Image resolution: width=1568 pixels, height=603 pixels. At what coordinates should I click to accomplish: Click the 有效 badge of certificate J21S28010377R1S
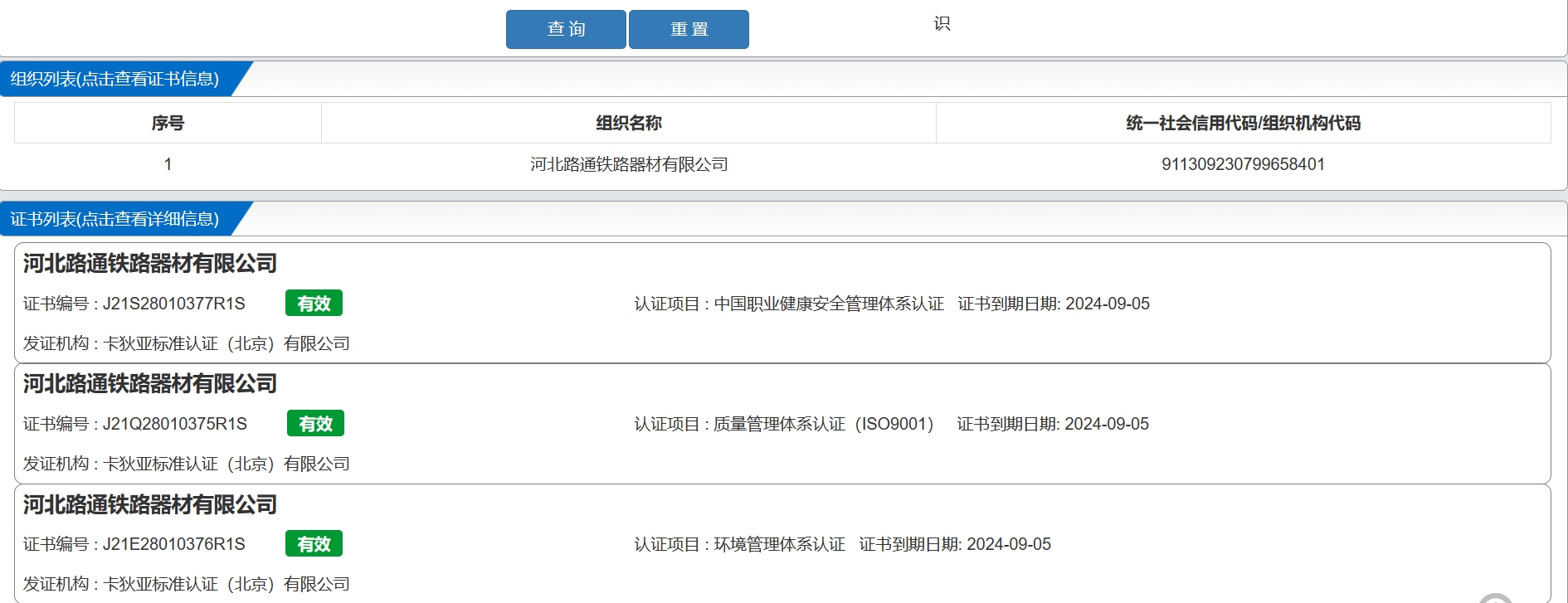[314, 304]
